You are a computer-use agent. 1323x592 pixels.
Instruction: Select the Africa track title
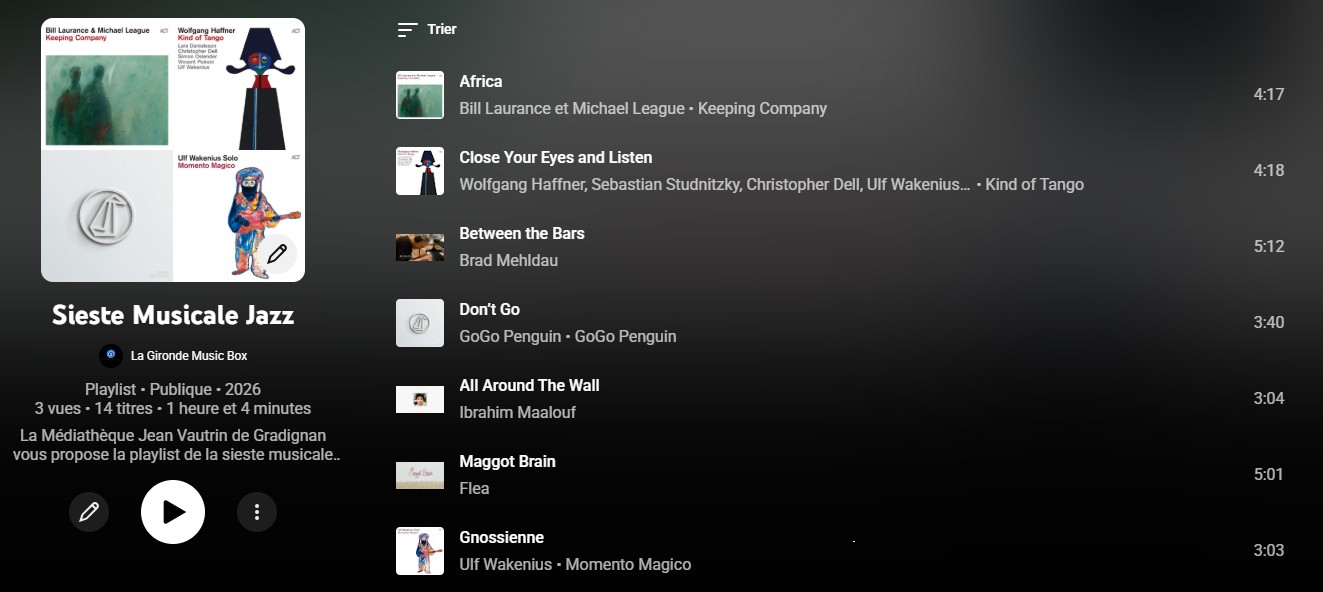pyautogui.click(x=481, y=81)
